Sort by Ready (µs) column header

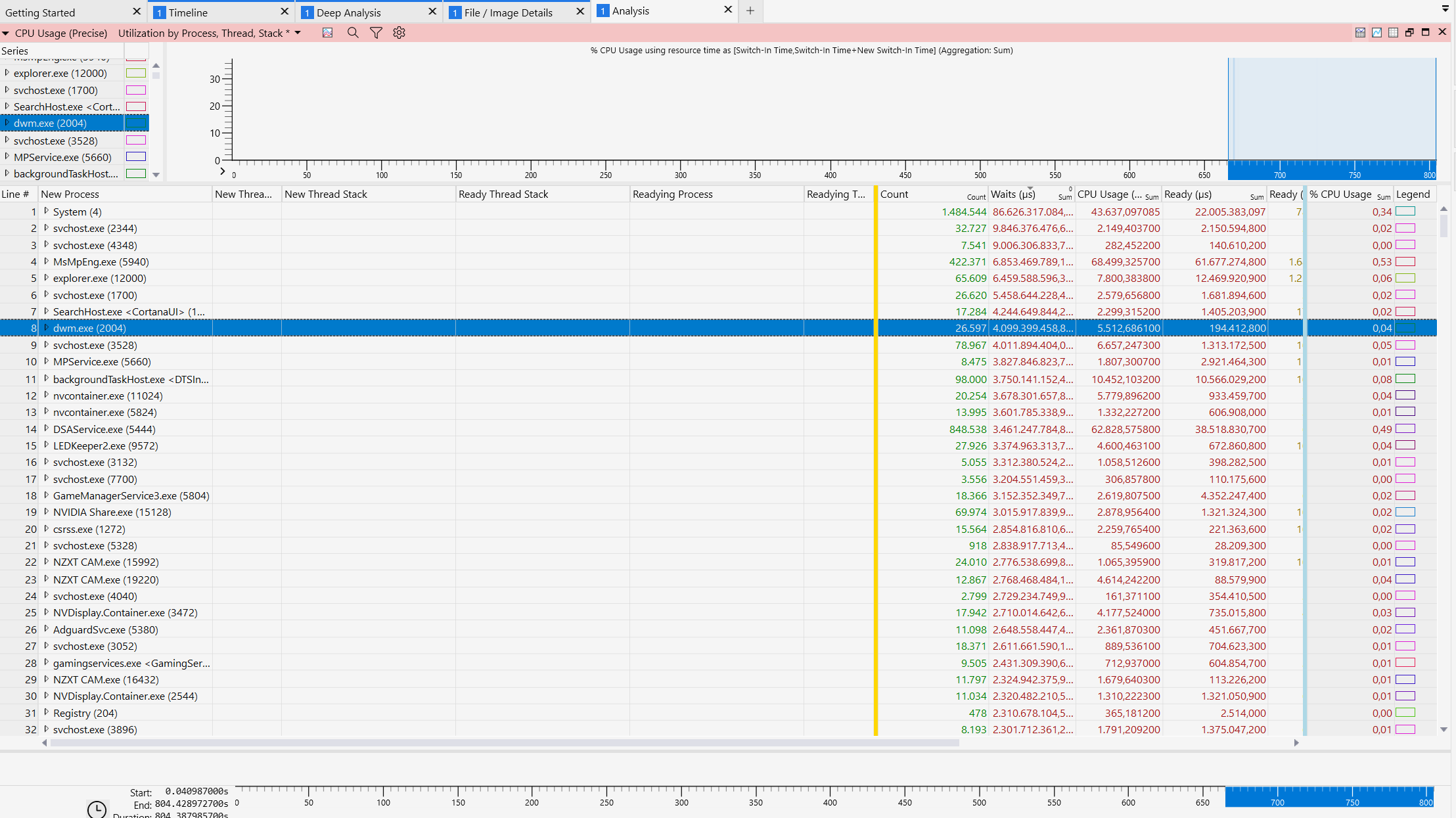(1214, 194)
